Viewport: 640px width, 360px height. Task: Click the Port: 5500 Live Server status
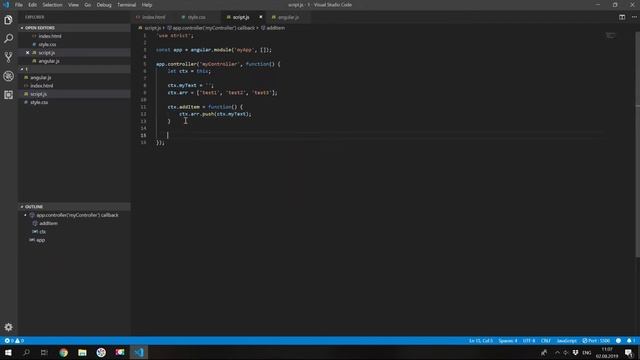[x=596, y=340]
